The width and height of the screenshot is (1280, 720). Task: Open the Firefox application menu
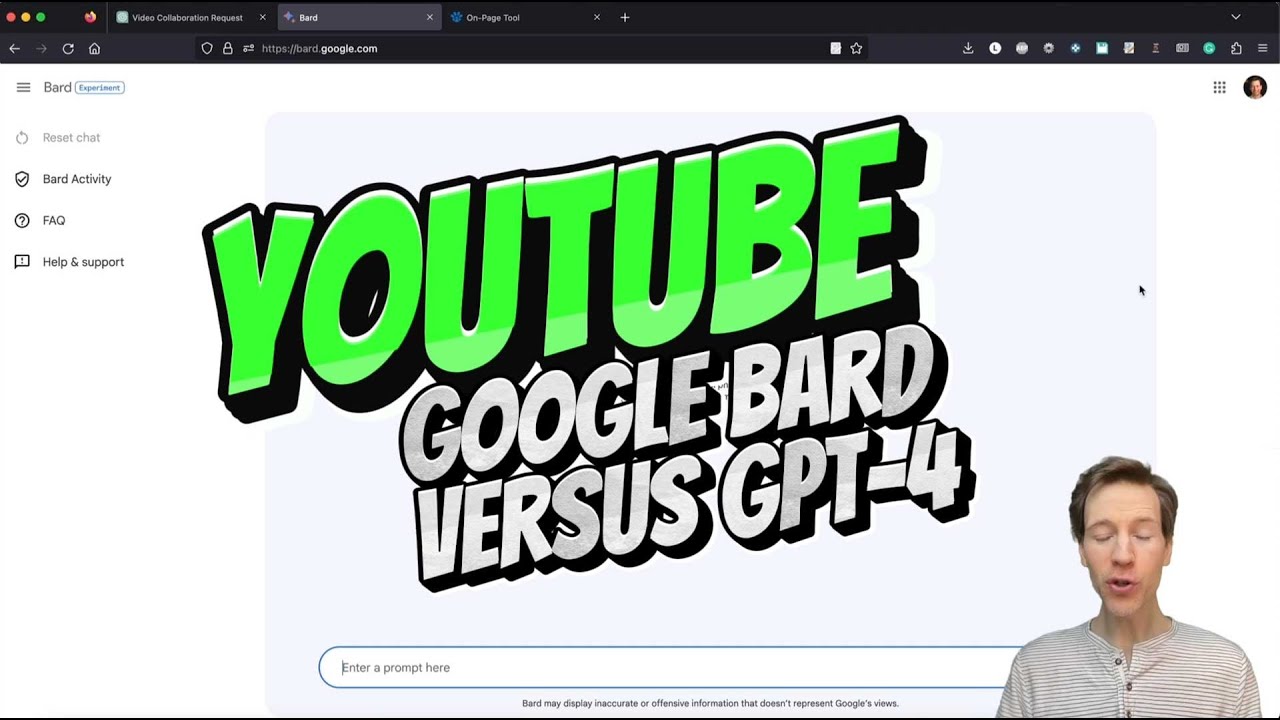[1263, 48]
